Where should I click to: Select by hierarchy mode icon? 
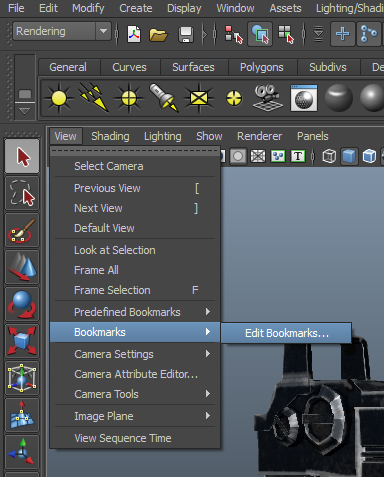tap(234, 34)
